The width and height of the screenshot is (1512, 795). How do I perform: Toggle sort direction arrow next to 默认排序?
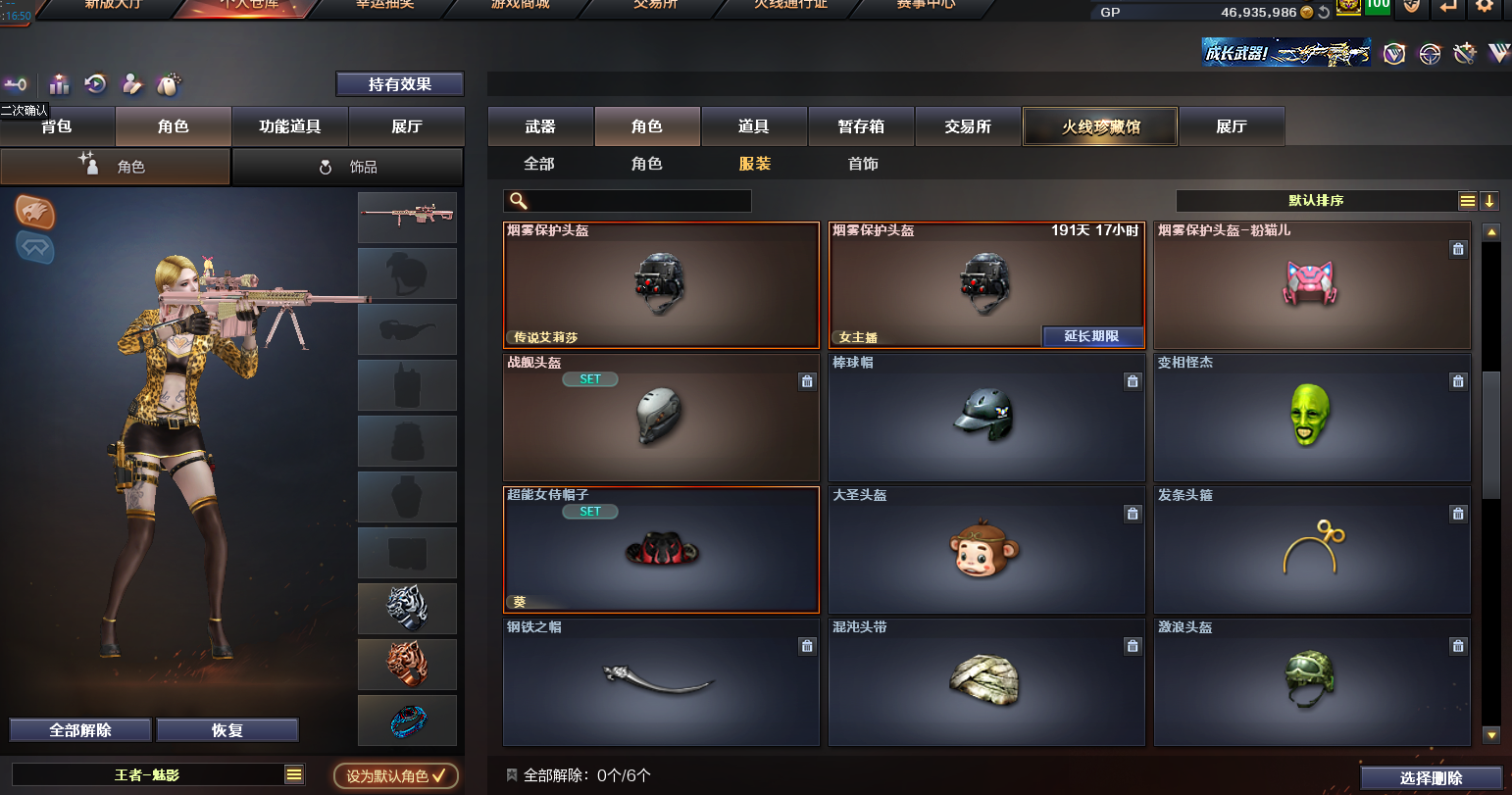[1489, 201]
